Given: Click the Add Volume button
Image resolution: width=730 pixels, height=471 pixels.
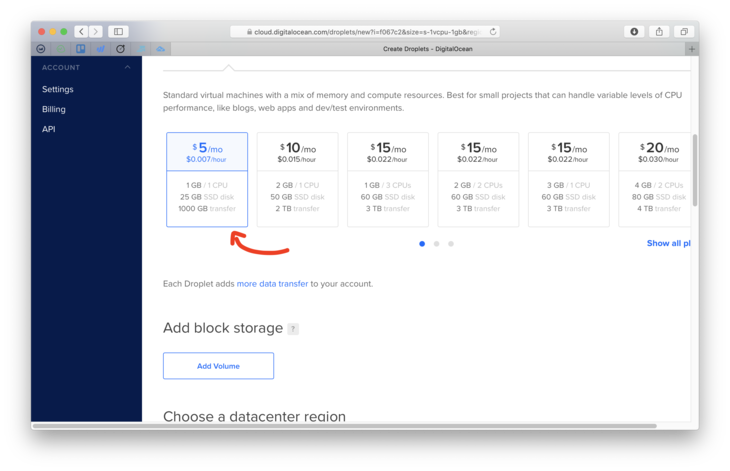Looking at the screenshot, I should (218, 366).
